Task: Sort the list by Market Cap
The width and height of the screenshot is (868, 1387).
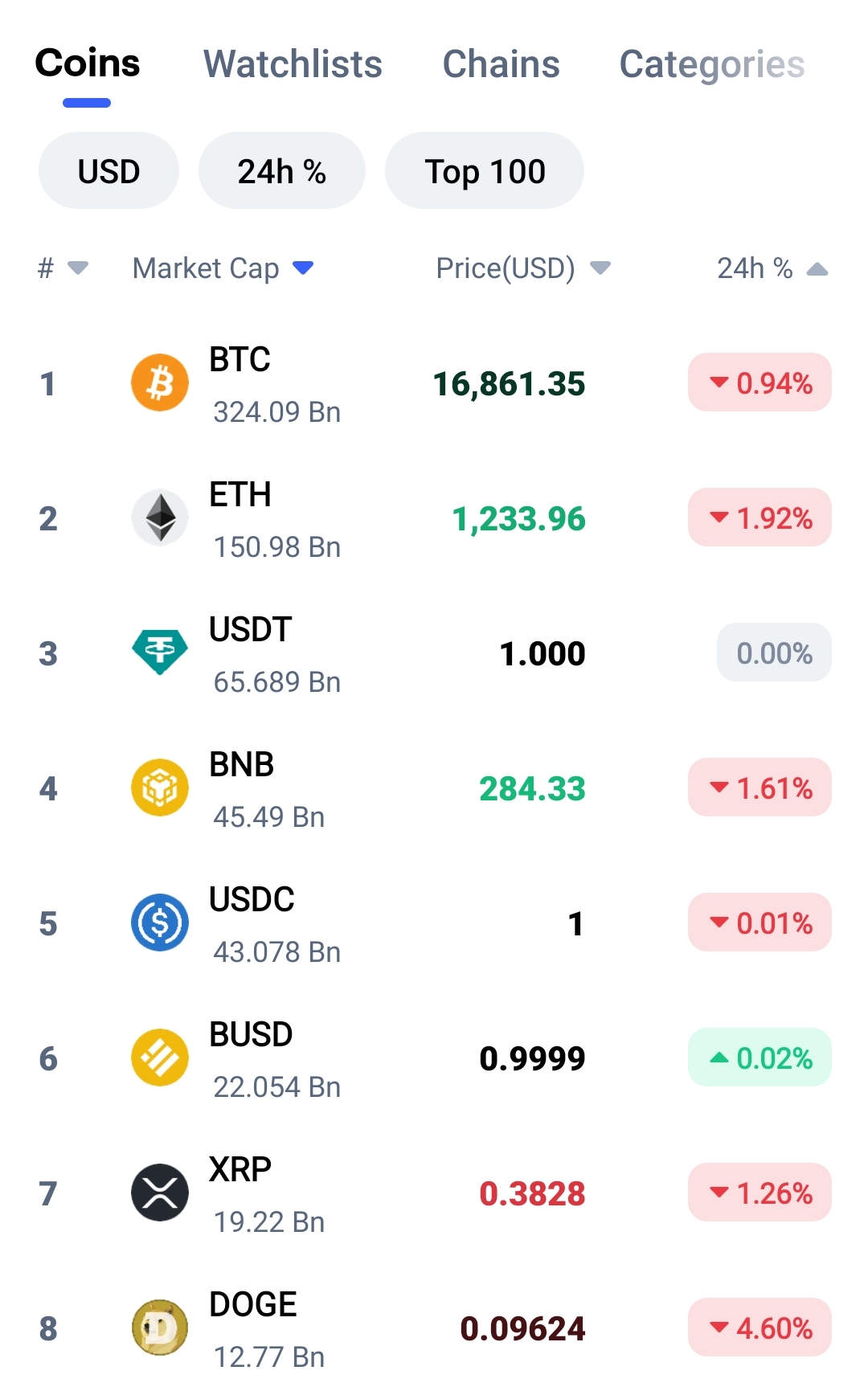Action: pyautogui.click(x=223, y=268)
